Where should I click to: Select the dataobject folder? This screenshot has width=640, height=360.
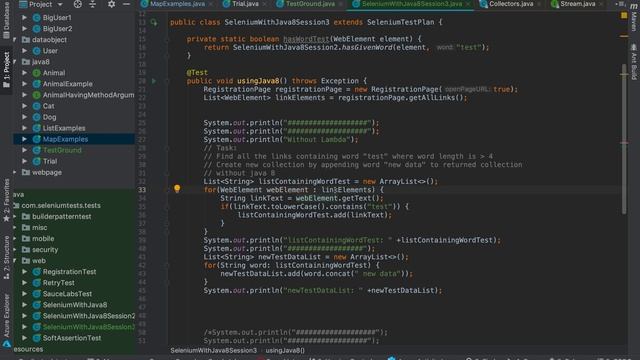point(49,40)
